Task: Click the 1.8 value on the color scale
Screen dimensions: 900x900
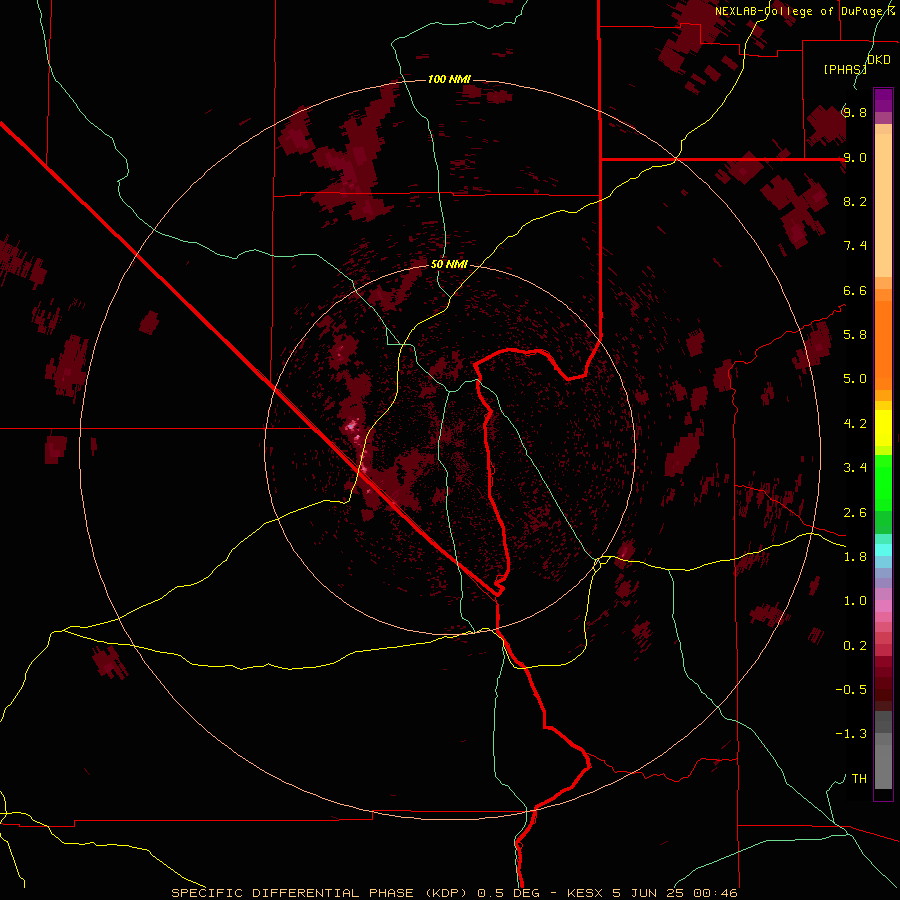Action: (x=855, y=557)
